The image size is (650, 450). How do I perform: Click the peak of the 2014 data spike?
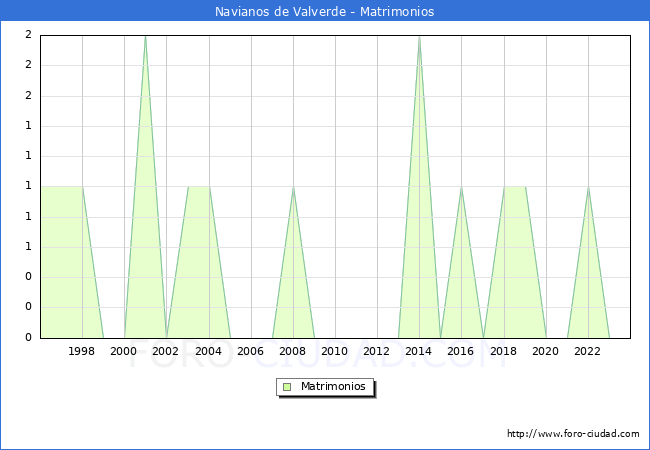tap(420, 37)
